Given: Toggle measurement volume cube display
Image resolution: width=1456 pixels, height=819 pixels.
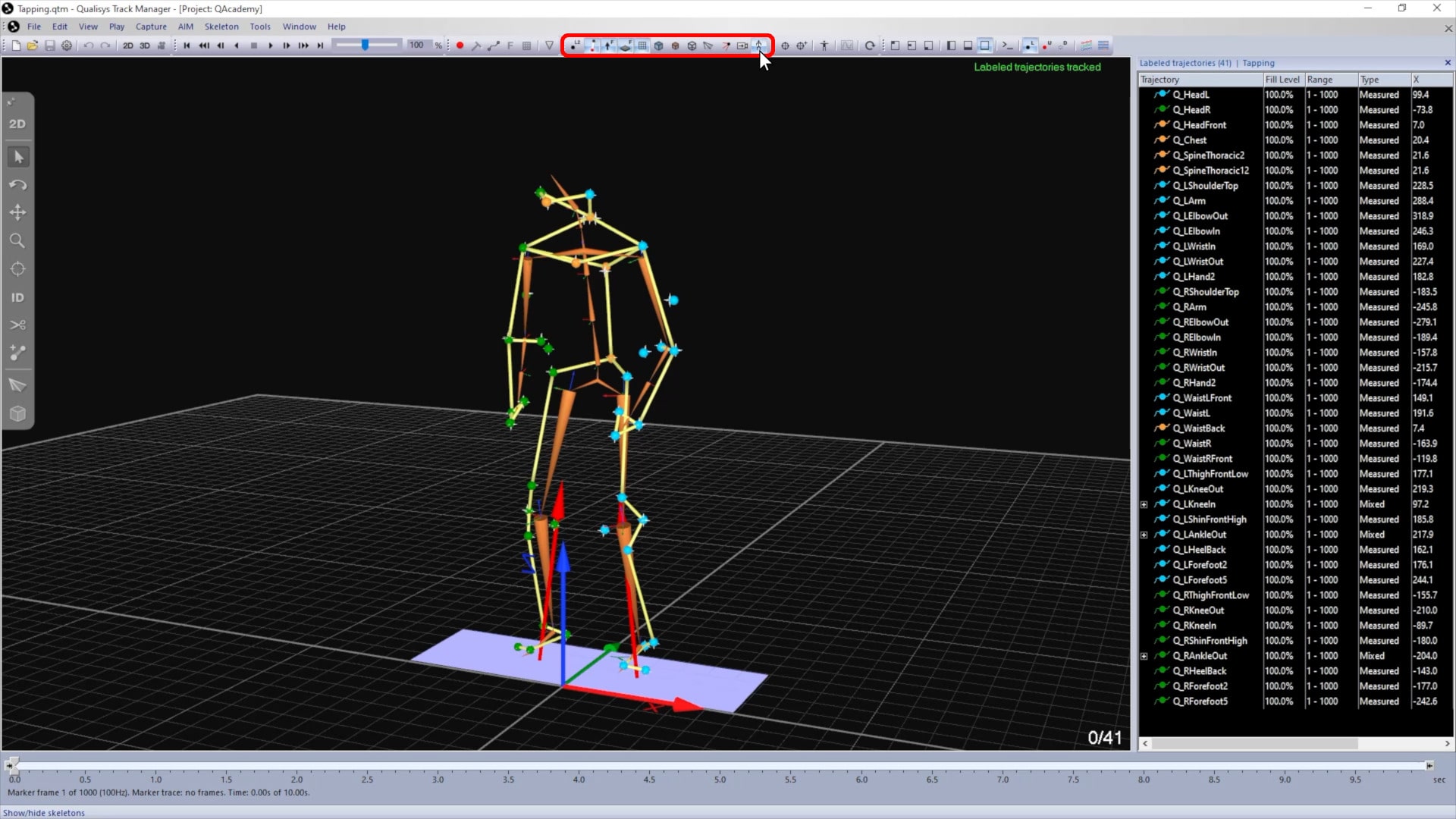Looking at the screenshot, I should (658, 45).
